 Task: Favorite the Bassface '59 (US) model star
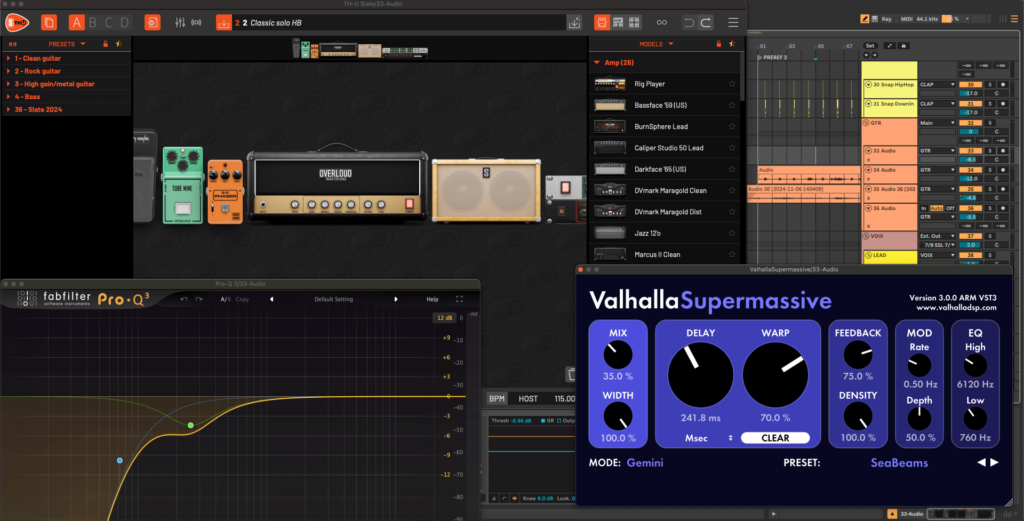(732, 105)
